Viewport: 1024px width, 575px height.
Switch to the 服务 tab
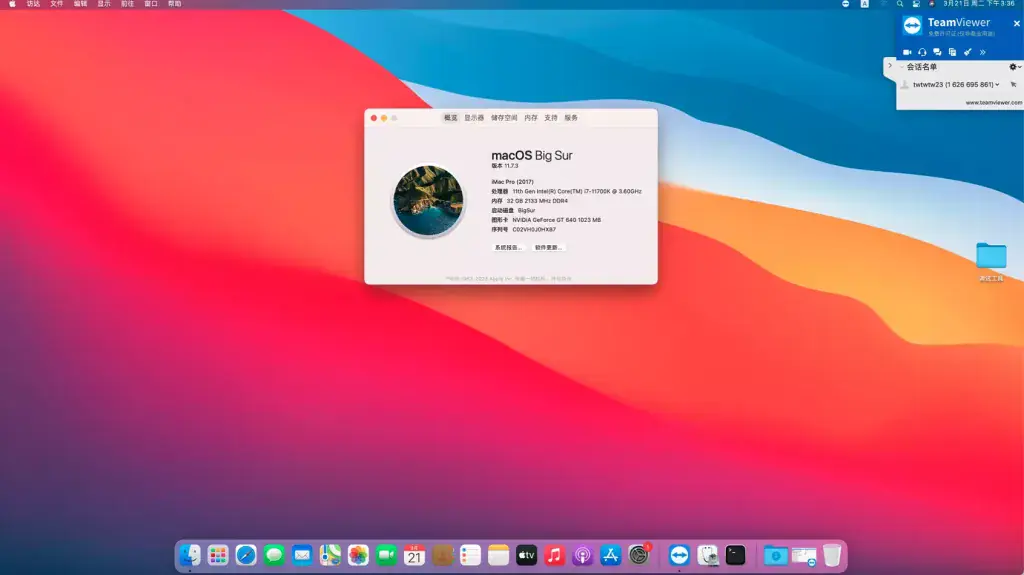point(571,118)
